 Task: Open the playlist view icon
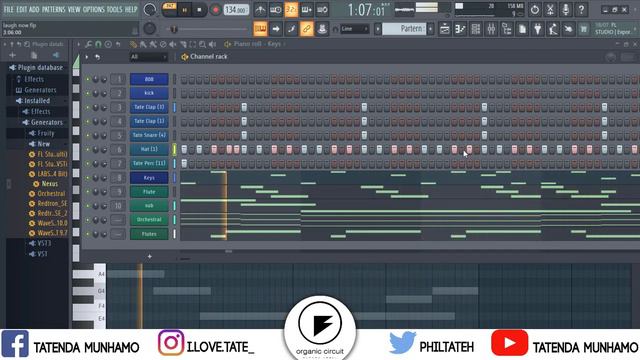point(444,29)
